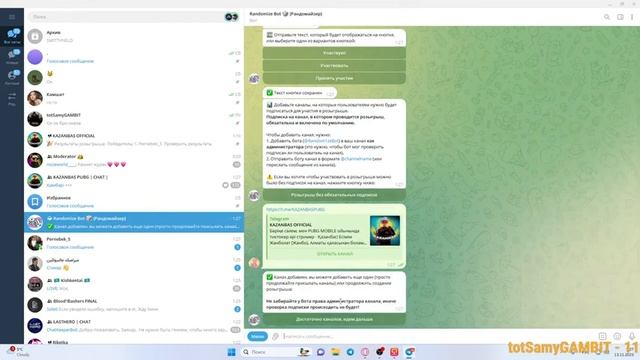Click the @channelname mention link in message
This screenshot has width=640, height=360.
pos(356,159)
